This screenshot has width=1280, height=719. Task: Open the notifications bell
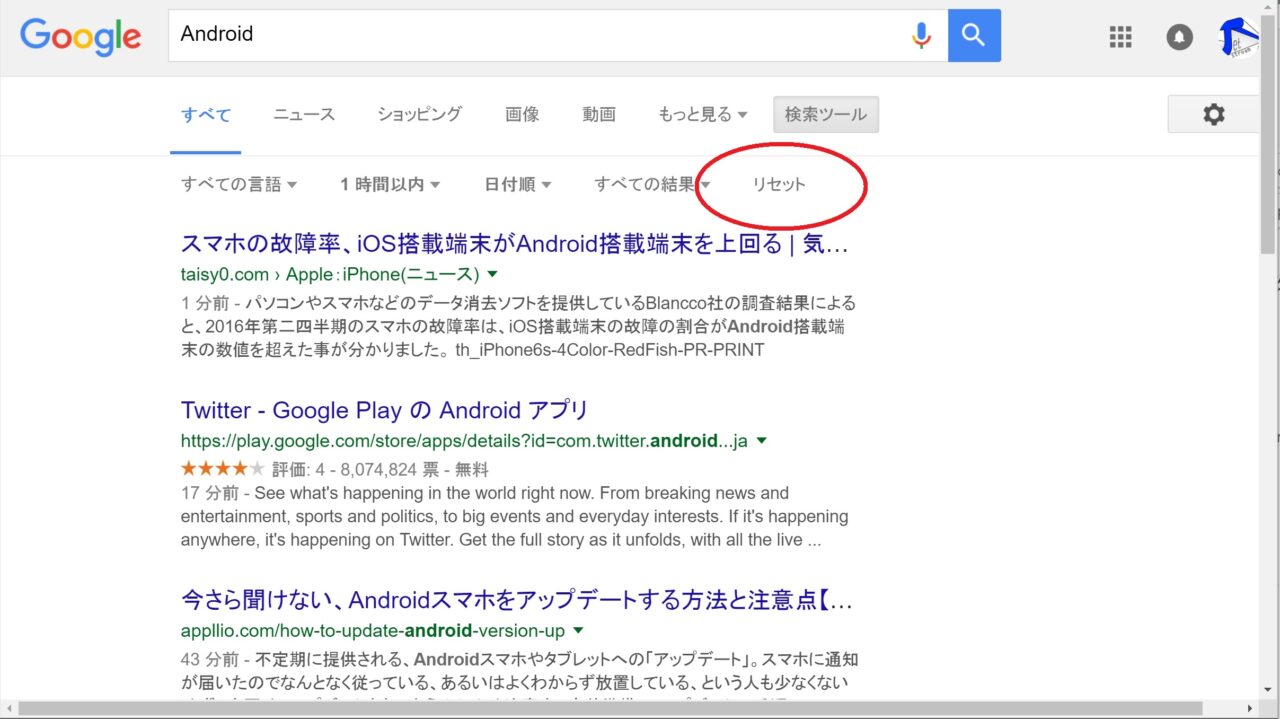click(x=1180, y=37)
